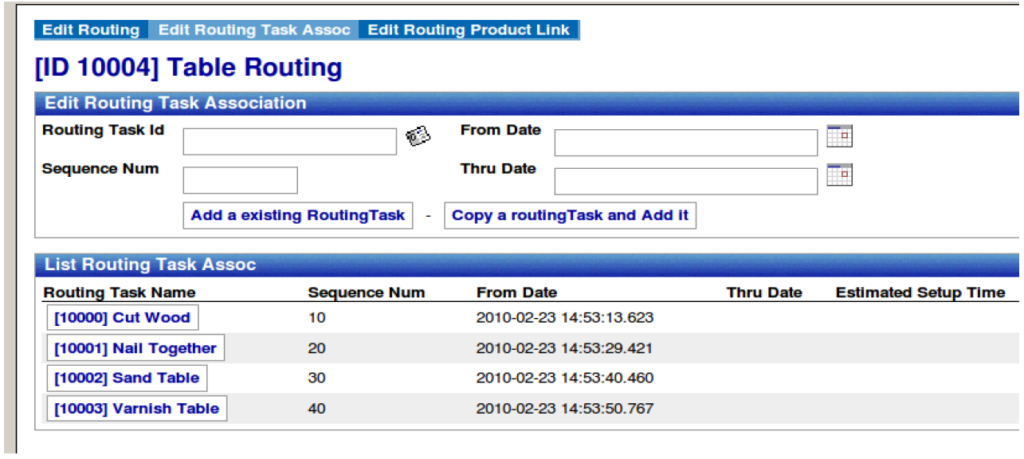Open the [10003] Varnish Table task
Image resolution: width=1024 pixels, height=459 pixels.
[136, 408]
